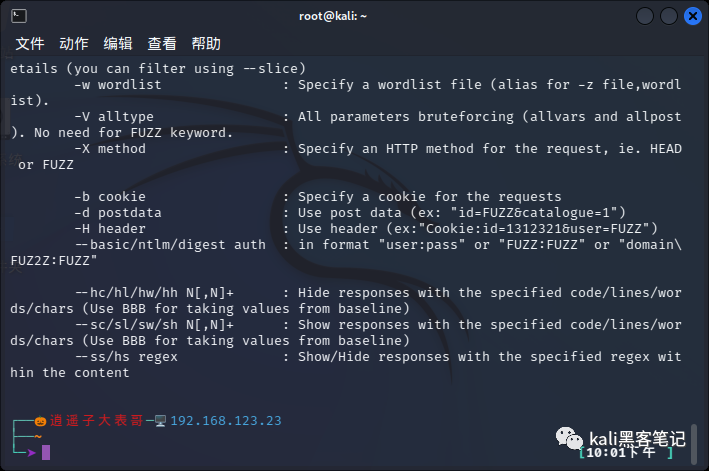The height and width of the screenshot is (471, 709).
Task: Click the maximize window circle button
Action: pyautogui.click(x=668, y=16)
